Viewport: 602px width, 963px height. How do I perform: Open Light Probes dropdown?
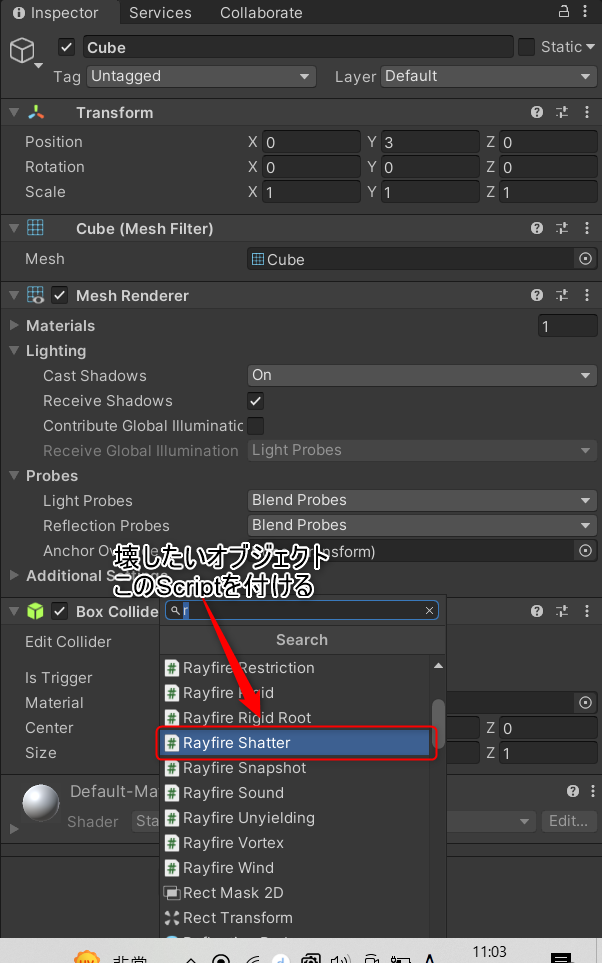422,501
